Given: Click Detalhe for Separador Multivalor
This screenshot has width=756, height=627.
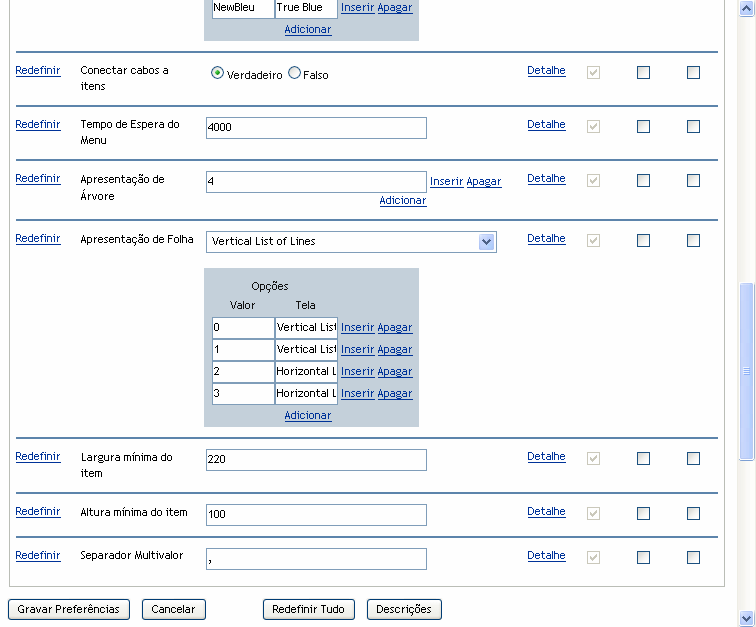Looking at the screenshot, I should point(546,556).
